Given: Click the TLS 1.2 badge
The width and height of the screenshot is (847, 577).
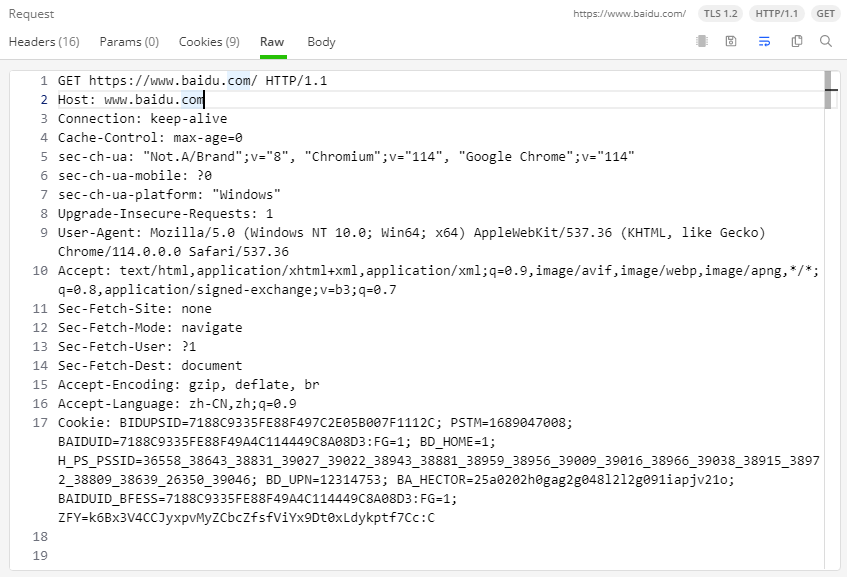Looking at the screenshot, I should tap(720, 14).
